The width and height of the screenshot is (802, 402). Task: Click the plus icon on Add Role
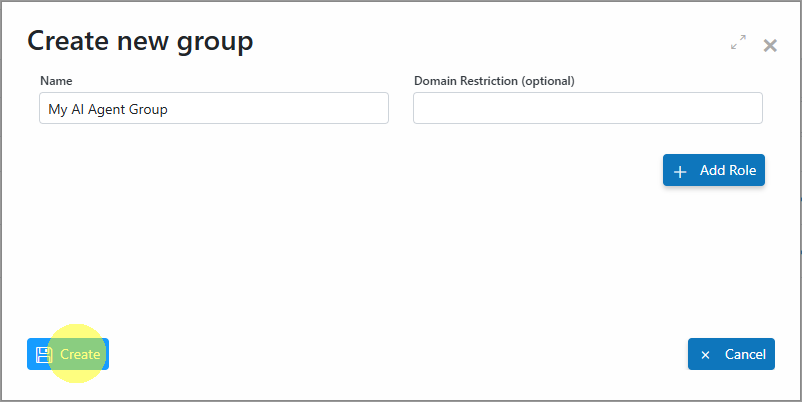(x=680, y=172)
